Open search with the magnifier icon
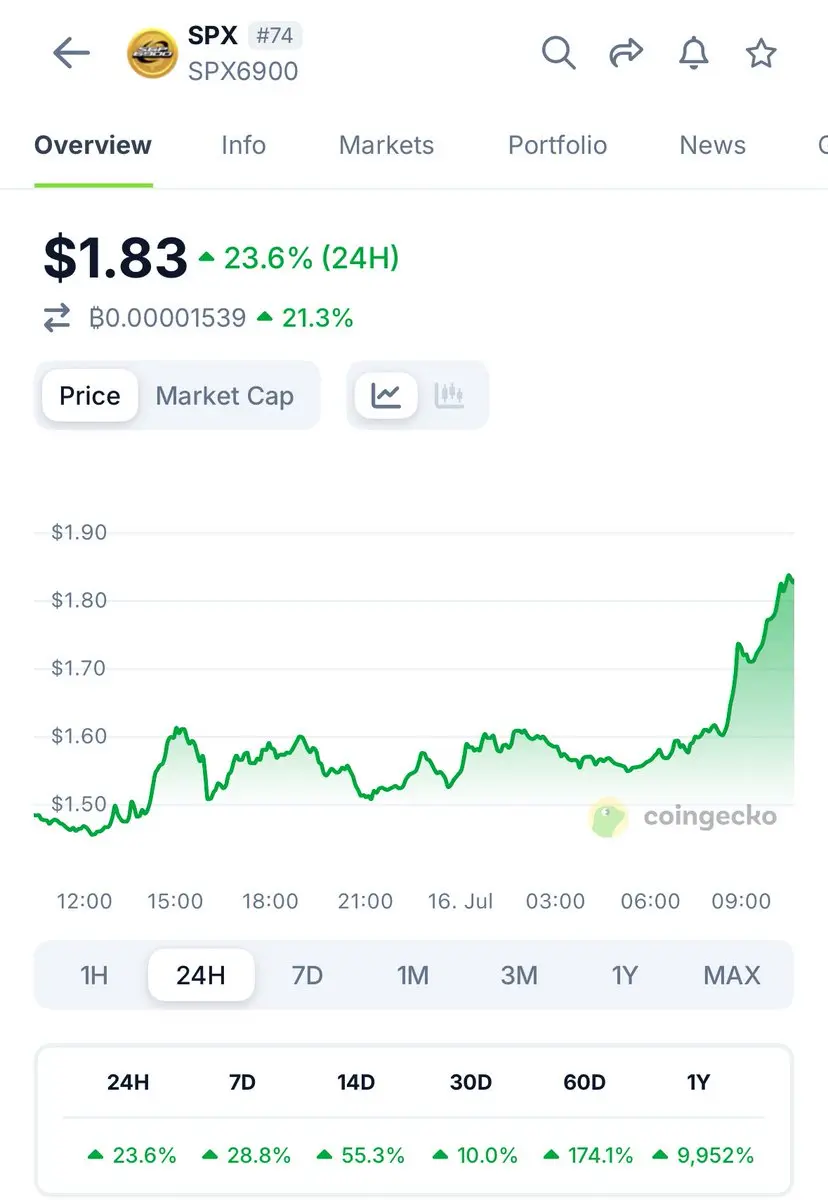The width and height of the screenshot is (828, 1200). [x=559, y=53]
